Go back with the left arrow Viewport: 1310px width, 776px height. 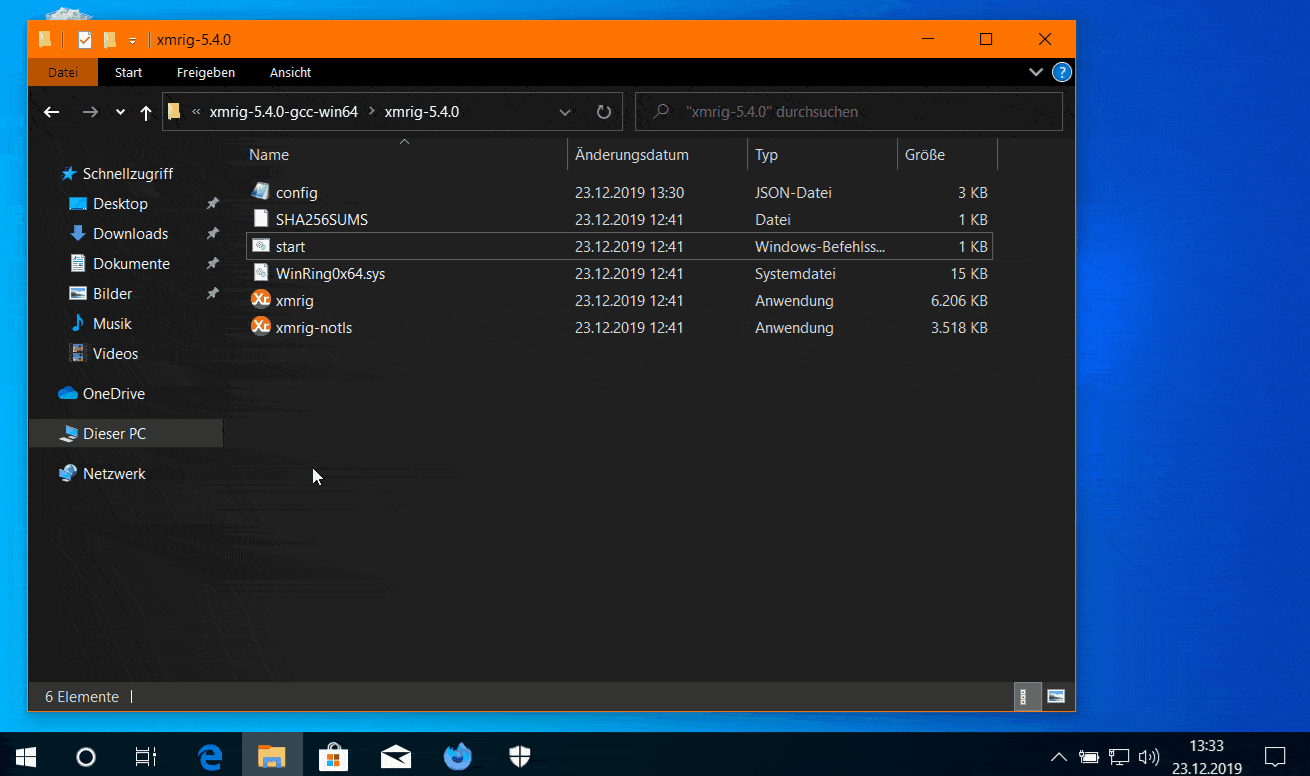(52, 112)
